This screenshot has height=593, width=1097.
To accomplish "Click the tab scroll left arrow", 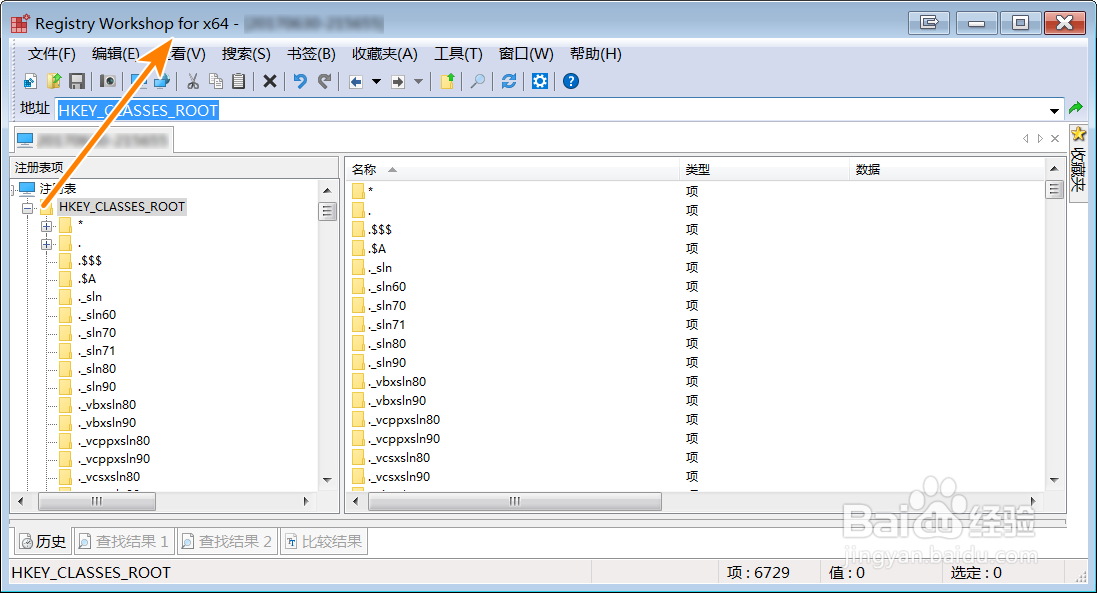I will (x=1026, y=138).
